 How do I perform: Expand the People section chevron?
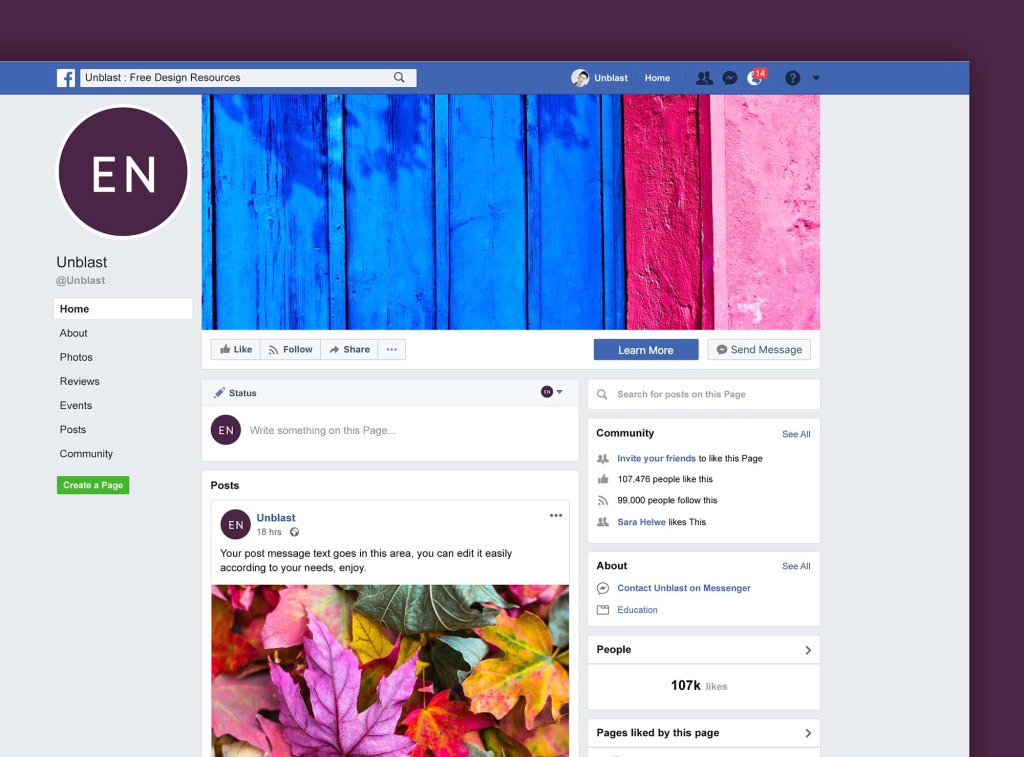coord(808,650)
